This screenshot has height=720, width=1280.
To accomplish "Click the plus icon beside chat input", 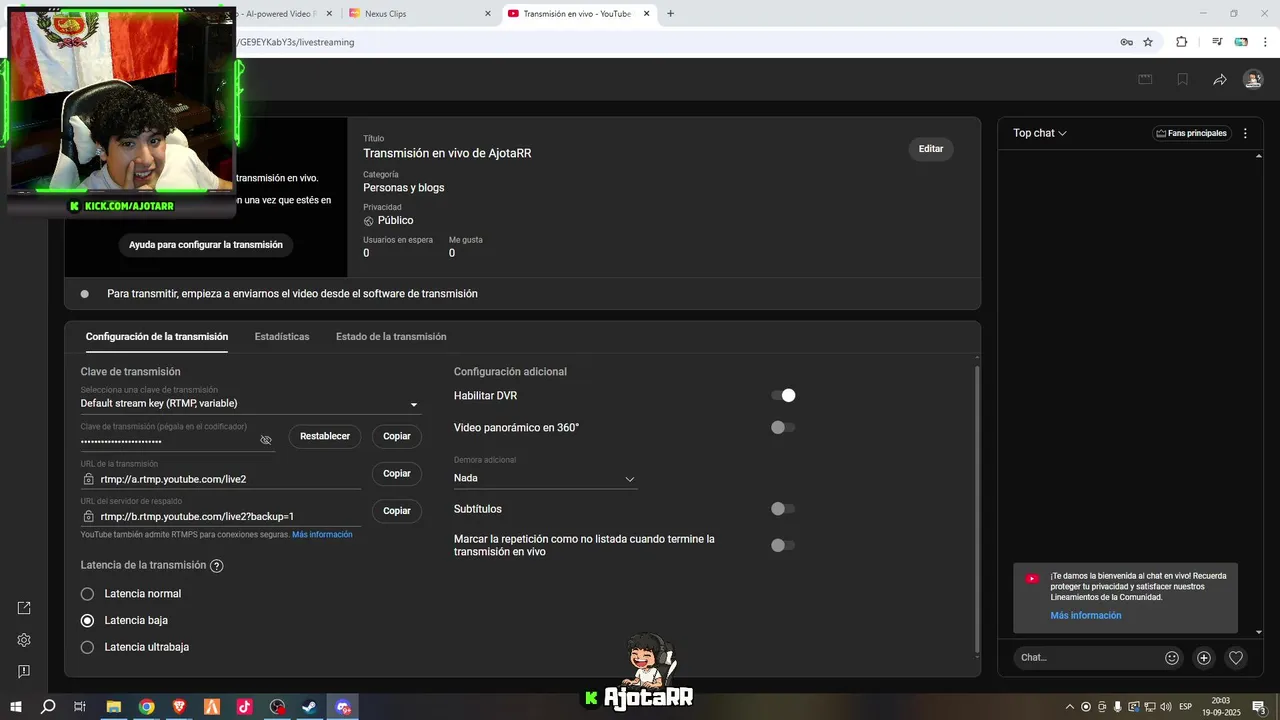I will coord(1204,658).
